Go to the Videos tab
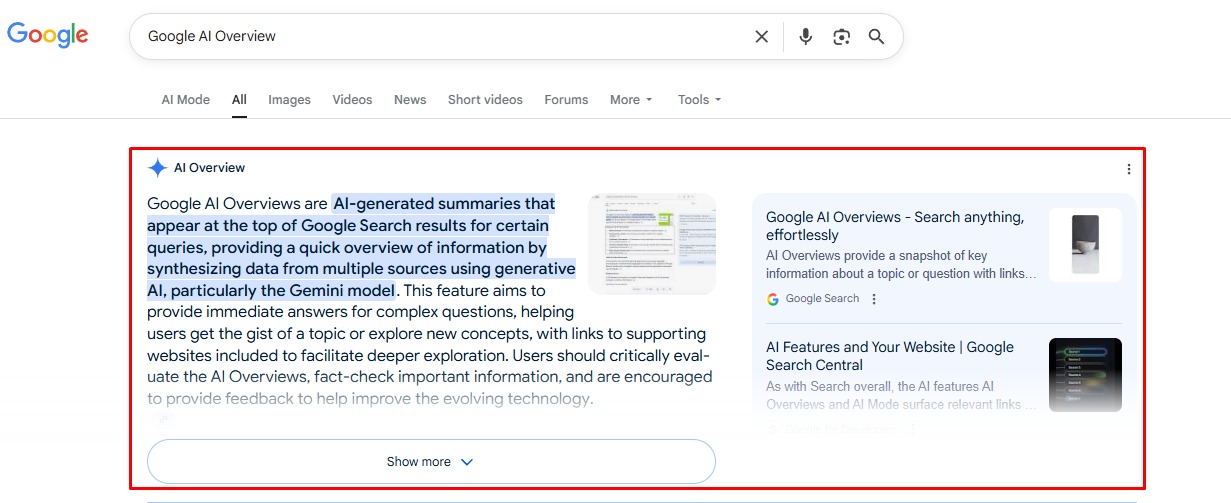Image resolution: width=1231 pixels, height=503 pixels. pos(352,100)
